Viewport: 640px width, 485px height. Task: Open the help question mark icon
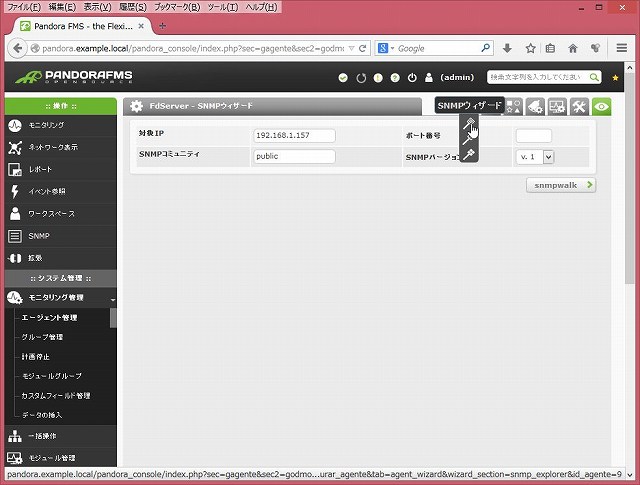395,78
